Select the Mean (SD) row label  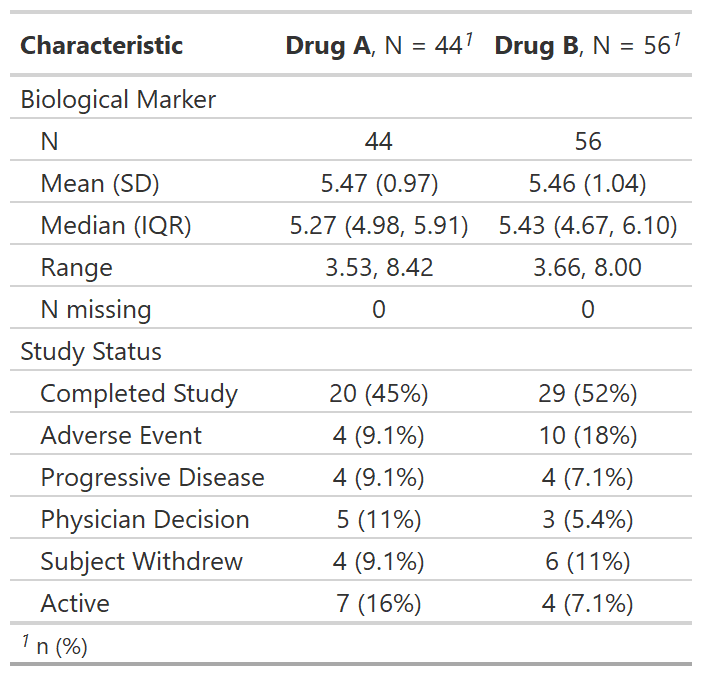click(100, 183)
